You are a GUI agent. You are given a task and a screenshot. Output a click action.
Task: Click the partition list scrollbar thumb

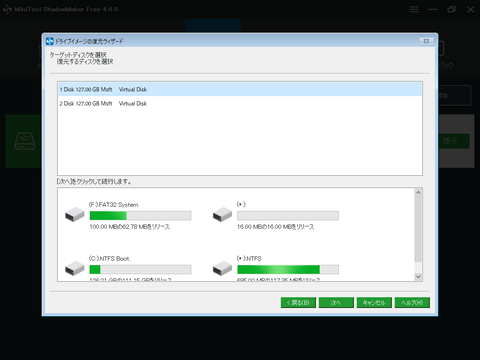(418, 229)
